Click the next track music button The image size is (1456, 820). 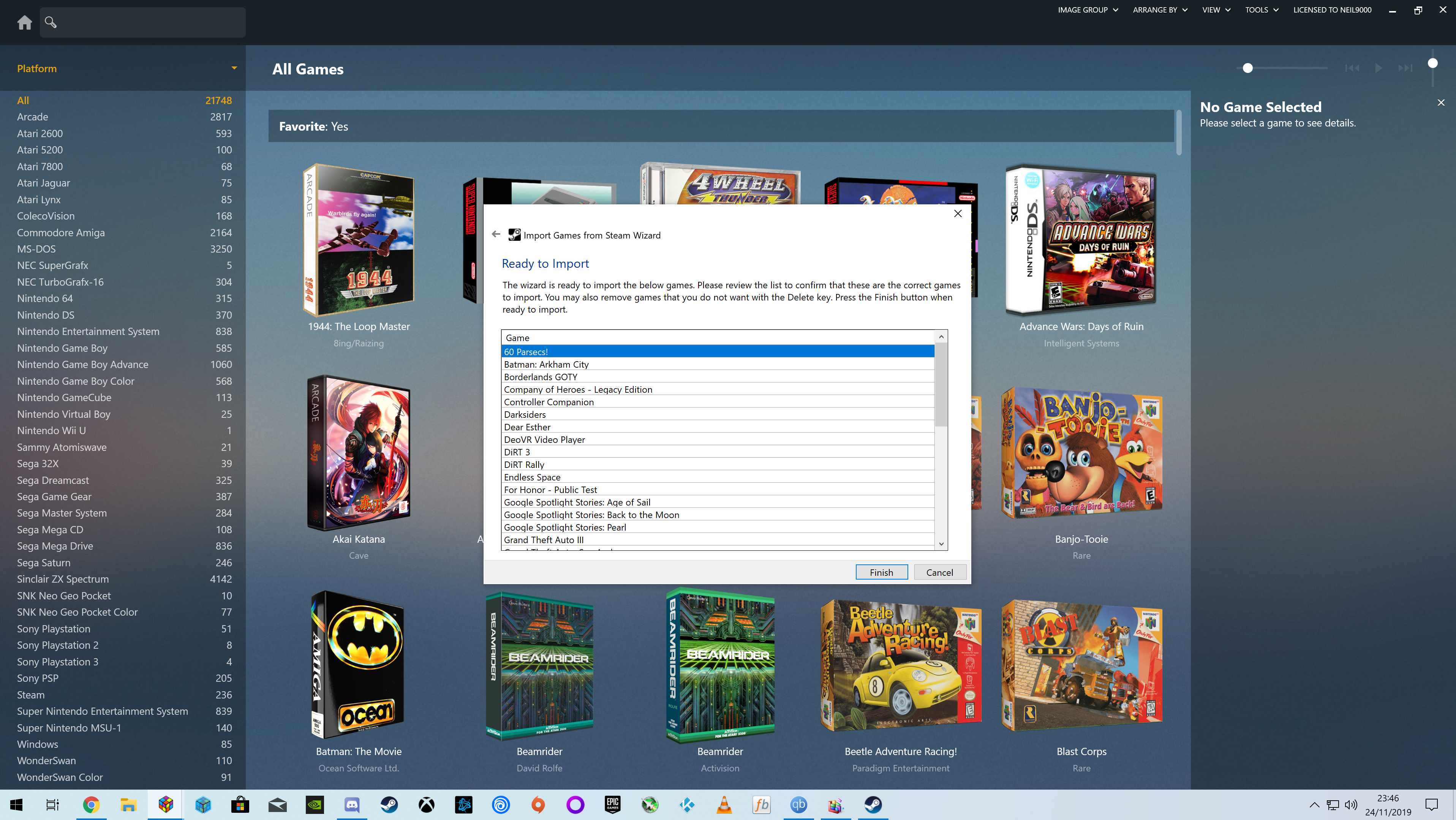pos(1405,68)
